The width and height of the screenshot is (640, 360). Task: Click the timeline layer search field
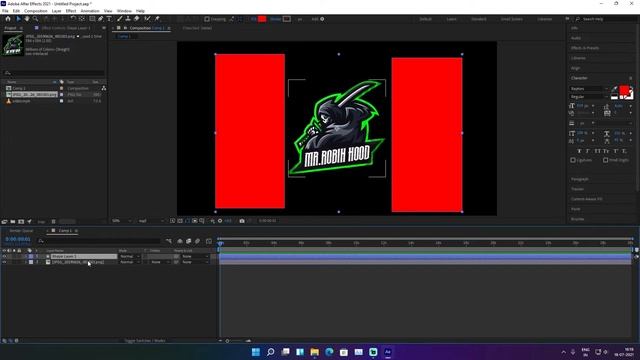point(100,241)
